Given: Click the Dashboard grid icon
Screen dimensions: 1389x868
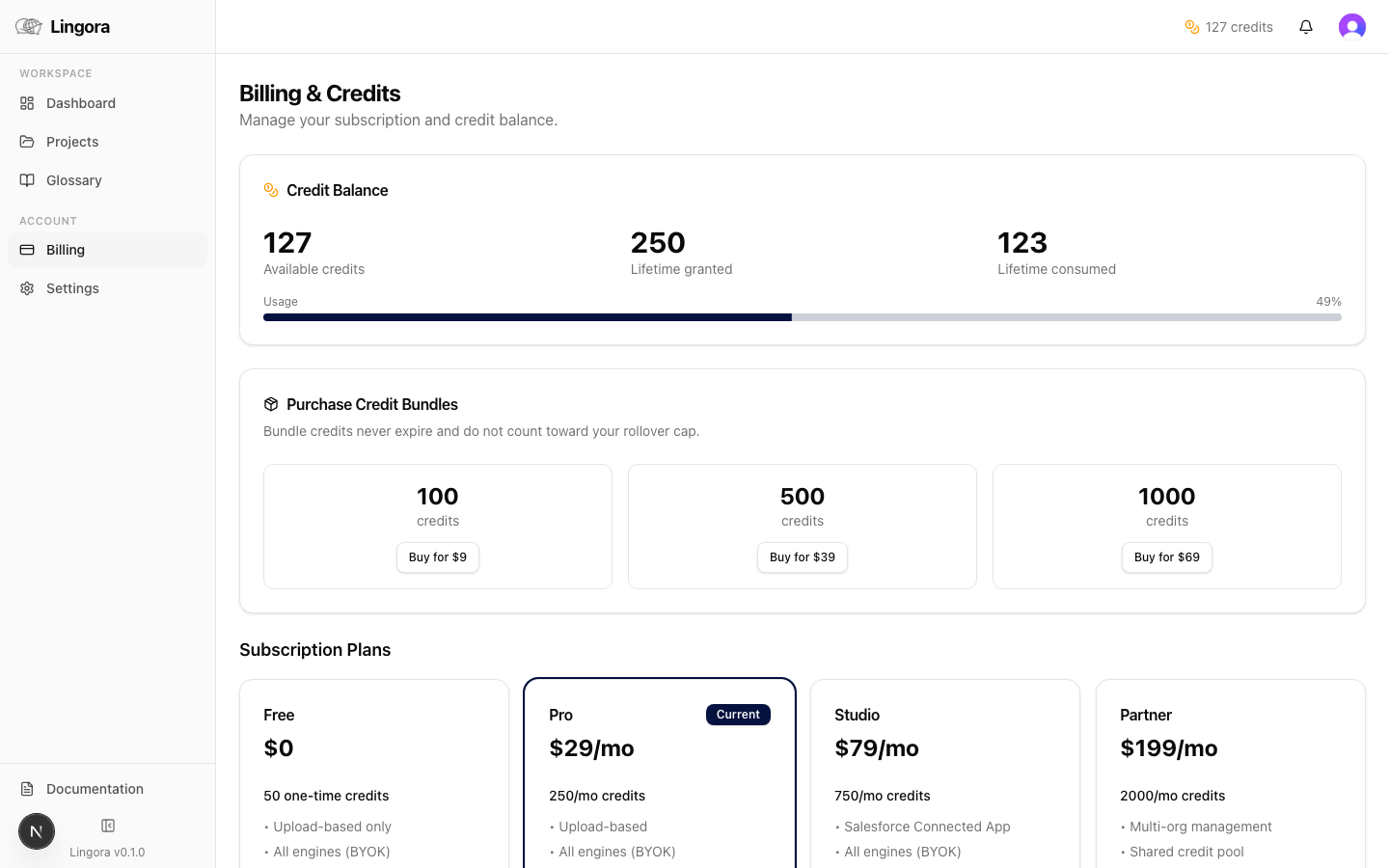Looking at the screenshot, I should (x=27, y=103).
